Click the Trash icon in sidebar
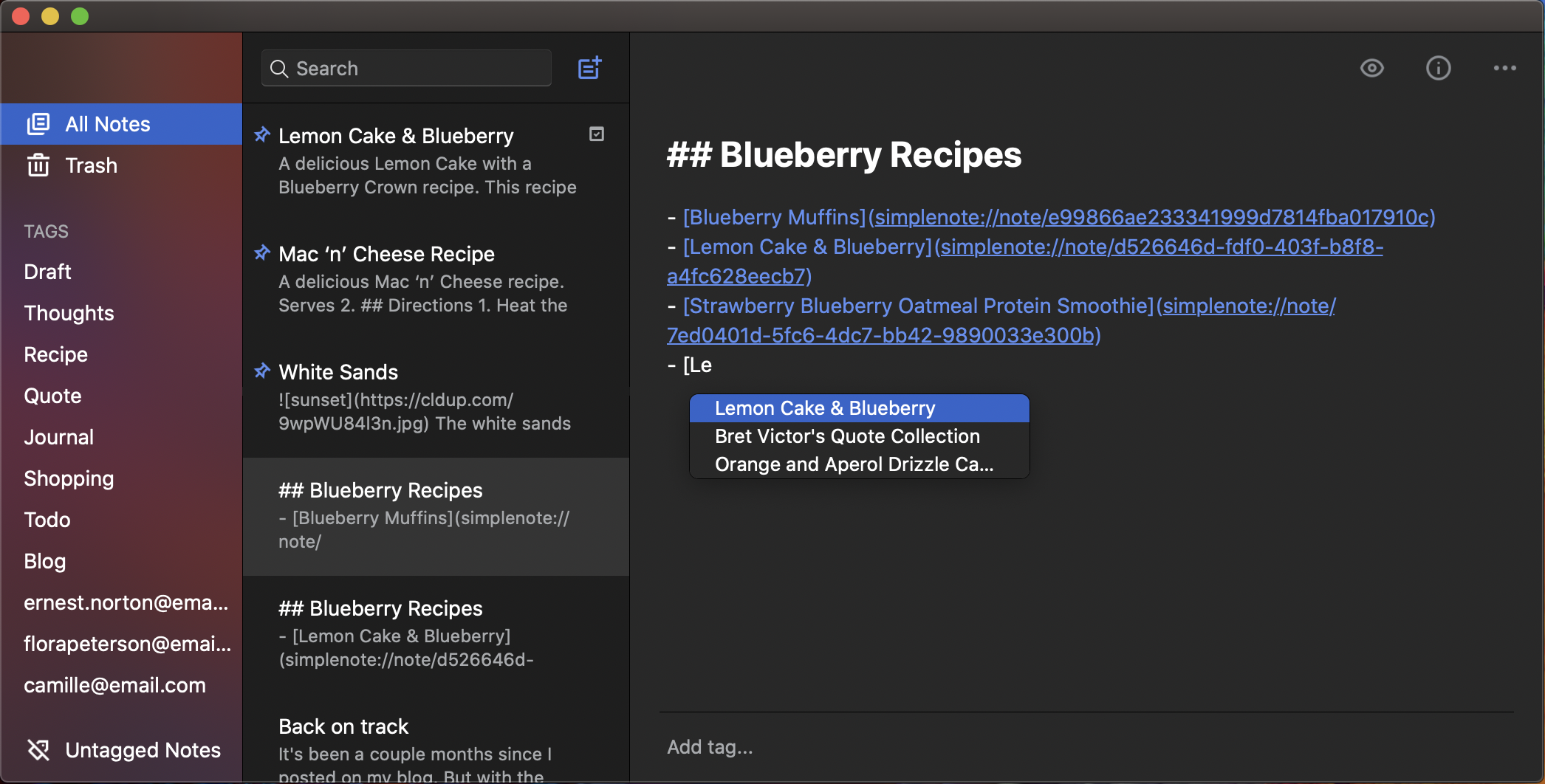Screen dimensions: 1545x784 coord(38,165)
